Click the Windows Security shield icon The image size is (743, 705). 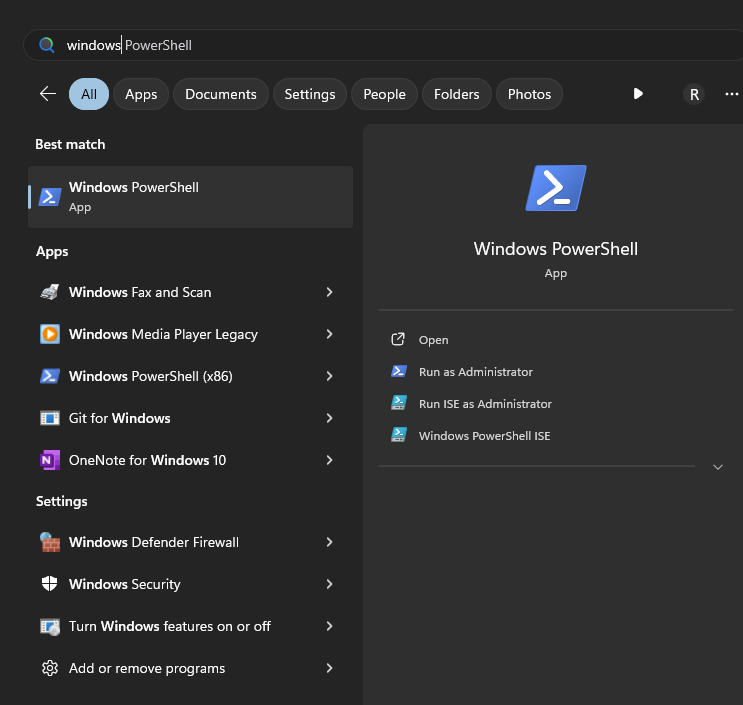coord(50,584)
